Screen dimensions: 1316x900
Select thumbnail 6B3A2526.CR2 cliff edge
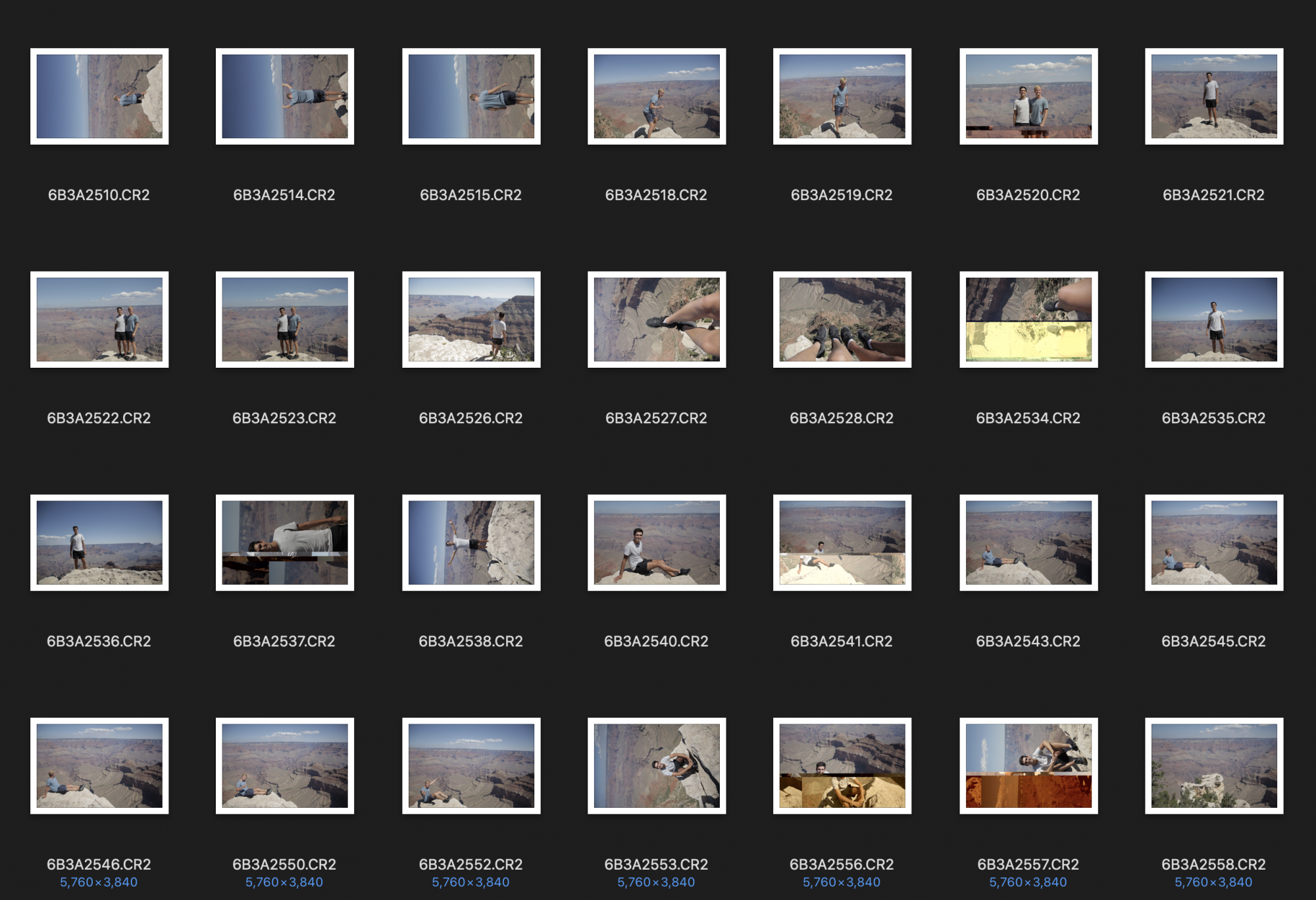[471, 319]
